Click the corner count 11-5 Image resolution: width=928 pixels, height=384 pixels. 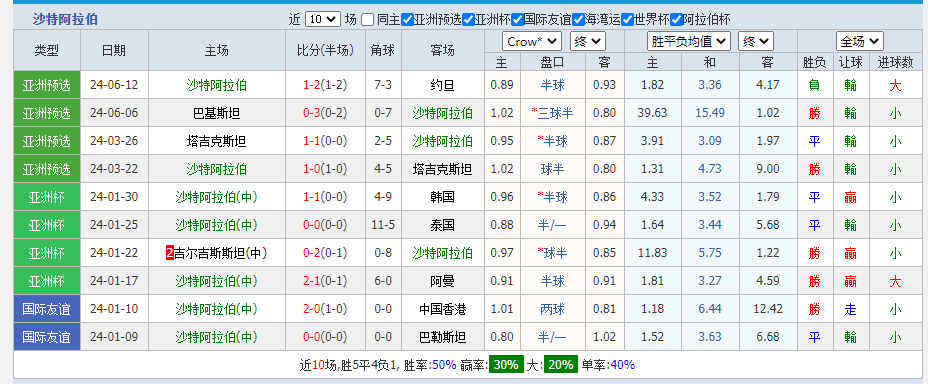tap(383, 225)
